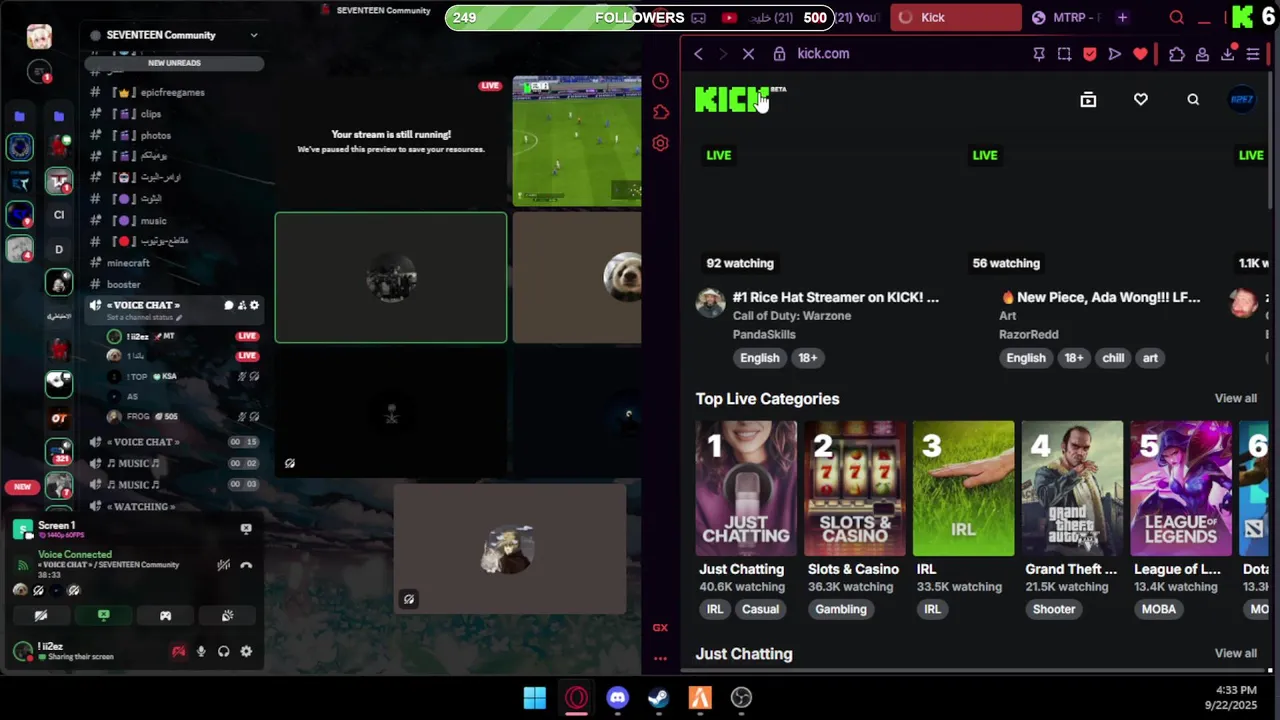
Task: Open Kick browse videos icon in header
Action: tap(1088, 99)
